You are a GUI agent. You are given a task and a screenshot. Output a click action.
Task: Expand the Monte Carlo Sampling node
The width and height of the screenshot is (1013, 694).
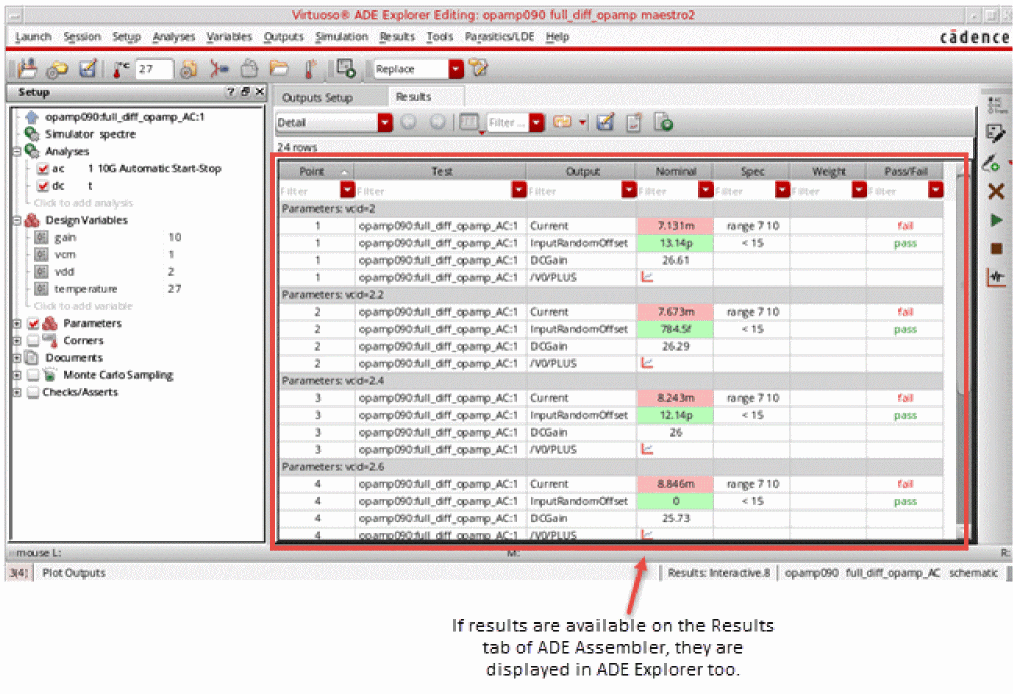pos(17,375)
